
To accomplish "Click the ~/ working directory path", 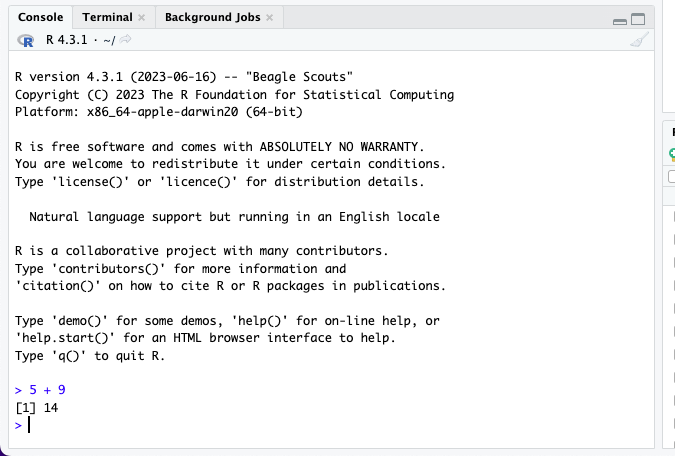I will coord(109,40).
